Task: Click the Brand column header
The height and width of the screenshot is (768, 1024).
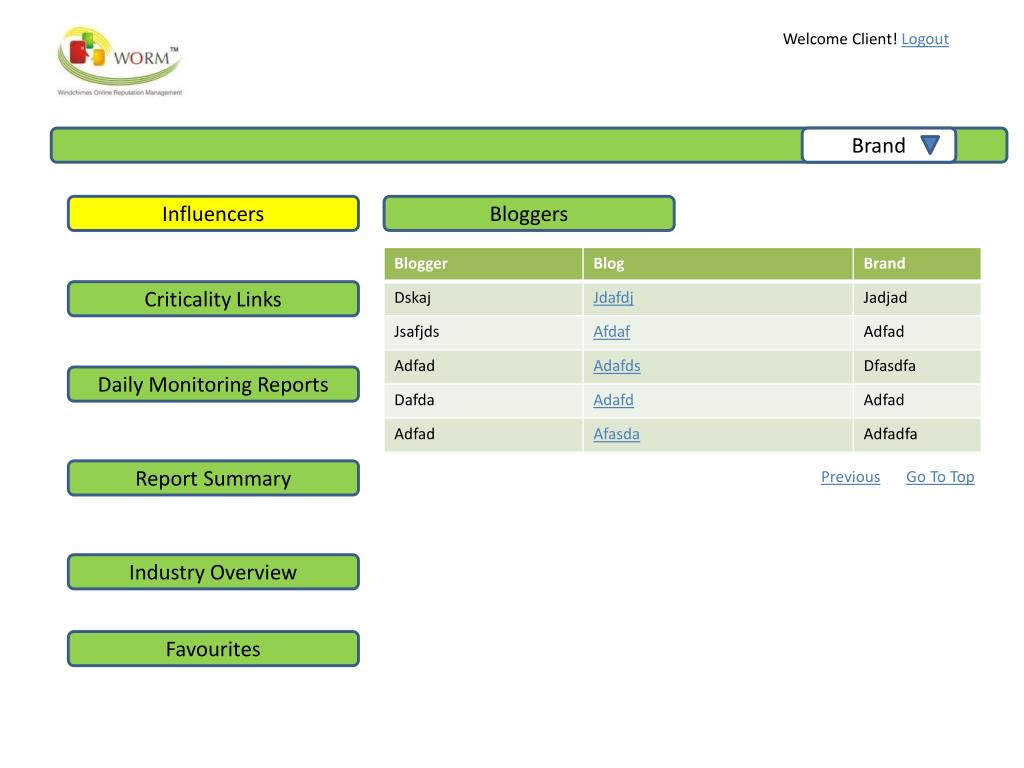Action: point(917,264)
